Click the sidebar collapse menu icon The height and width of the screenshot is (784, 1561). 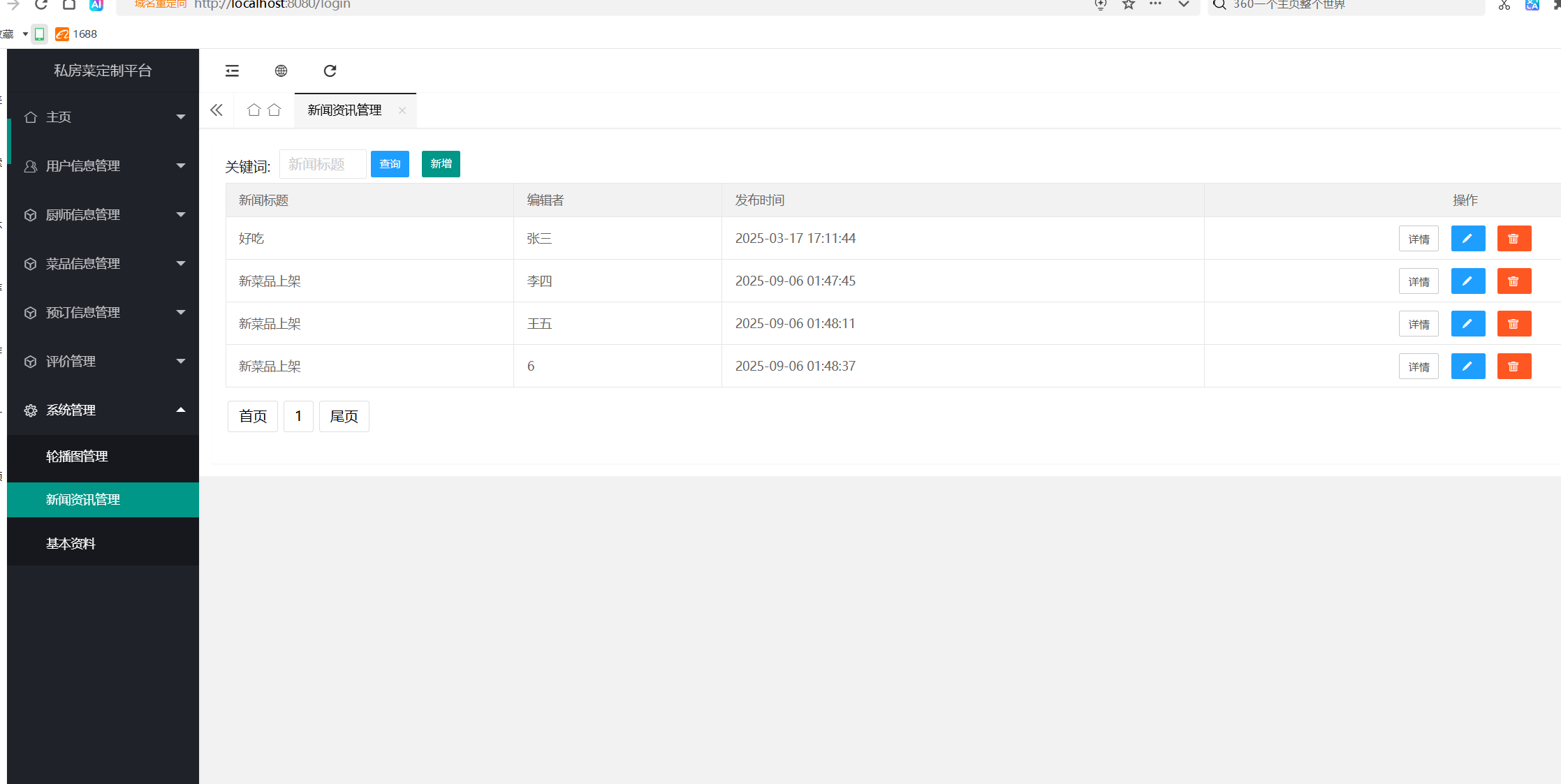[232, 71]
